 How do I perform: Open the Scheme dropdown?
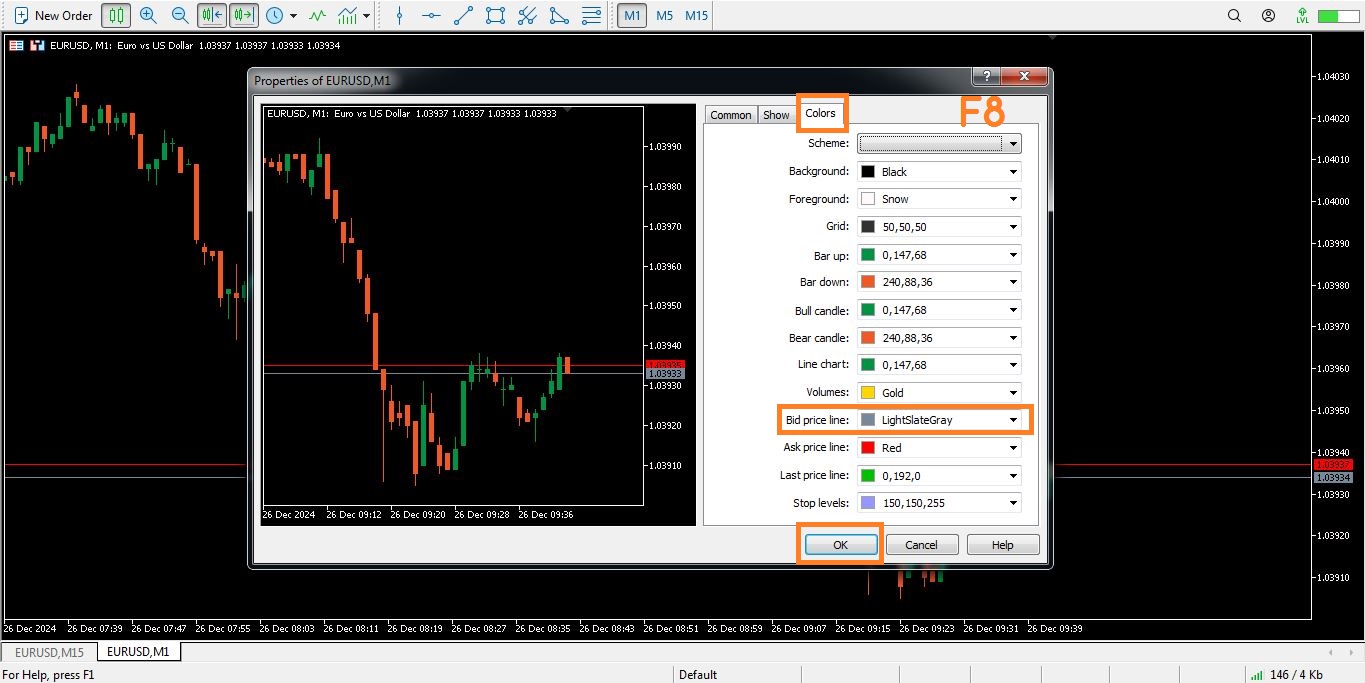[939, 144]
